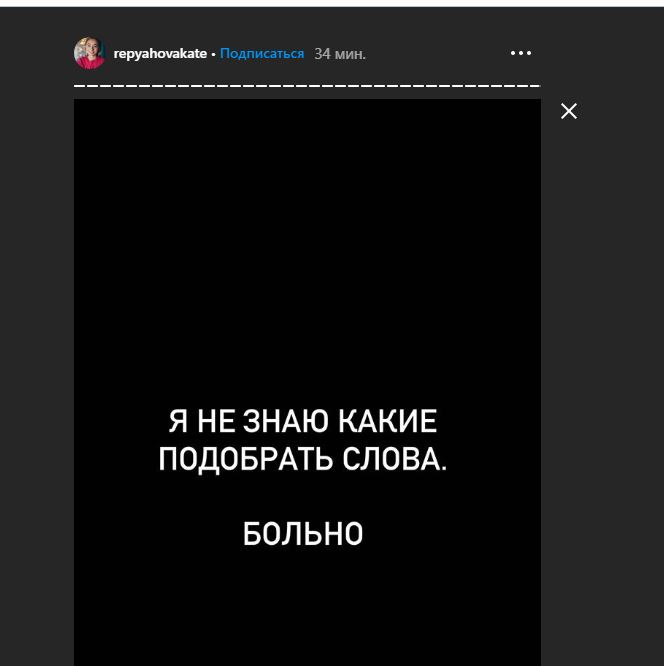Follow the account via Подписаться

262,54
